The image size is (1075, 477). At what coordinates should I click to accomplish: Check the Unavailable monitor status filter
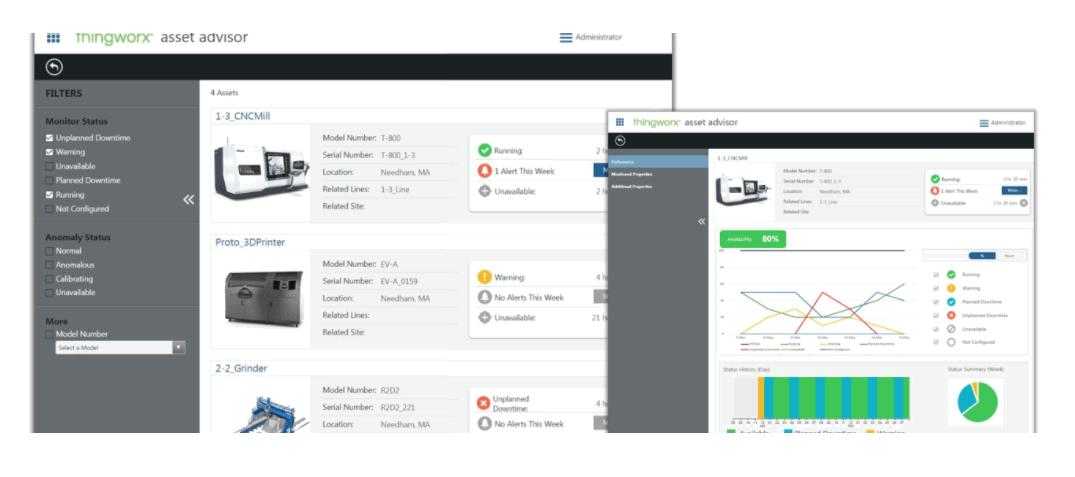49,167
